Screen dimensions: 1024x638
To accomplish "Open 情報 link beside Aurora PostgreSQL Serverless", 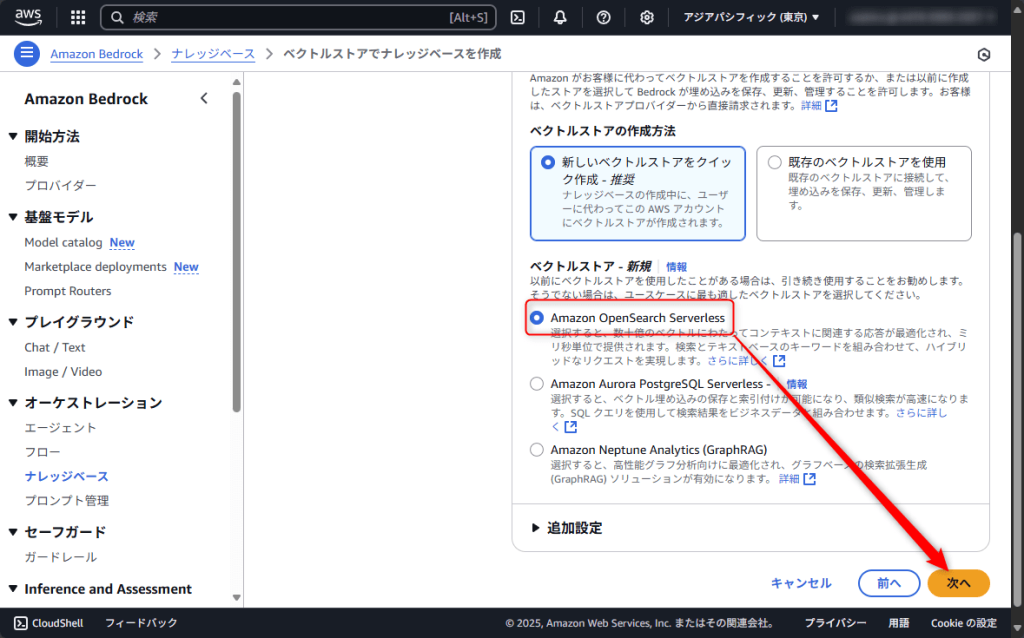I will click(797, 384).
